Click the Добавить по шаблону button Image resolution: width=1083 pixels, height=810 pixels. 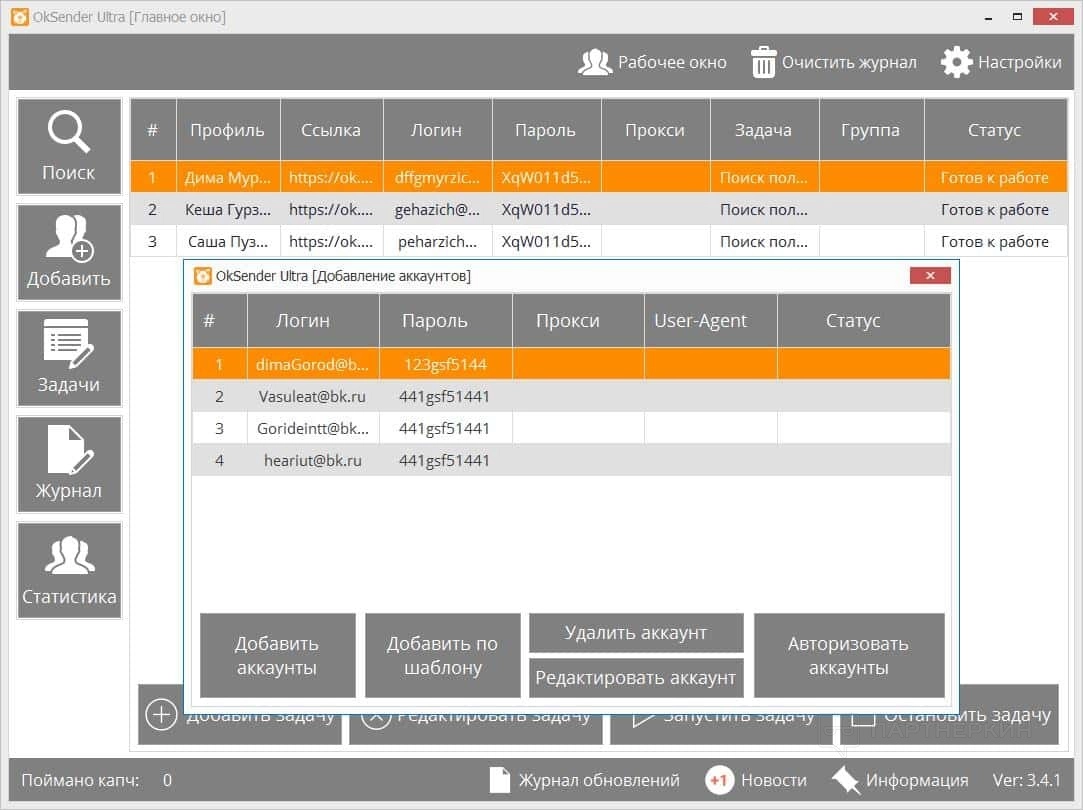click(443, 656)
